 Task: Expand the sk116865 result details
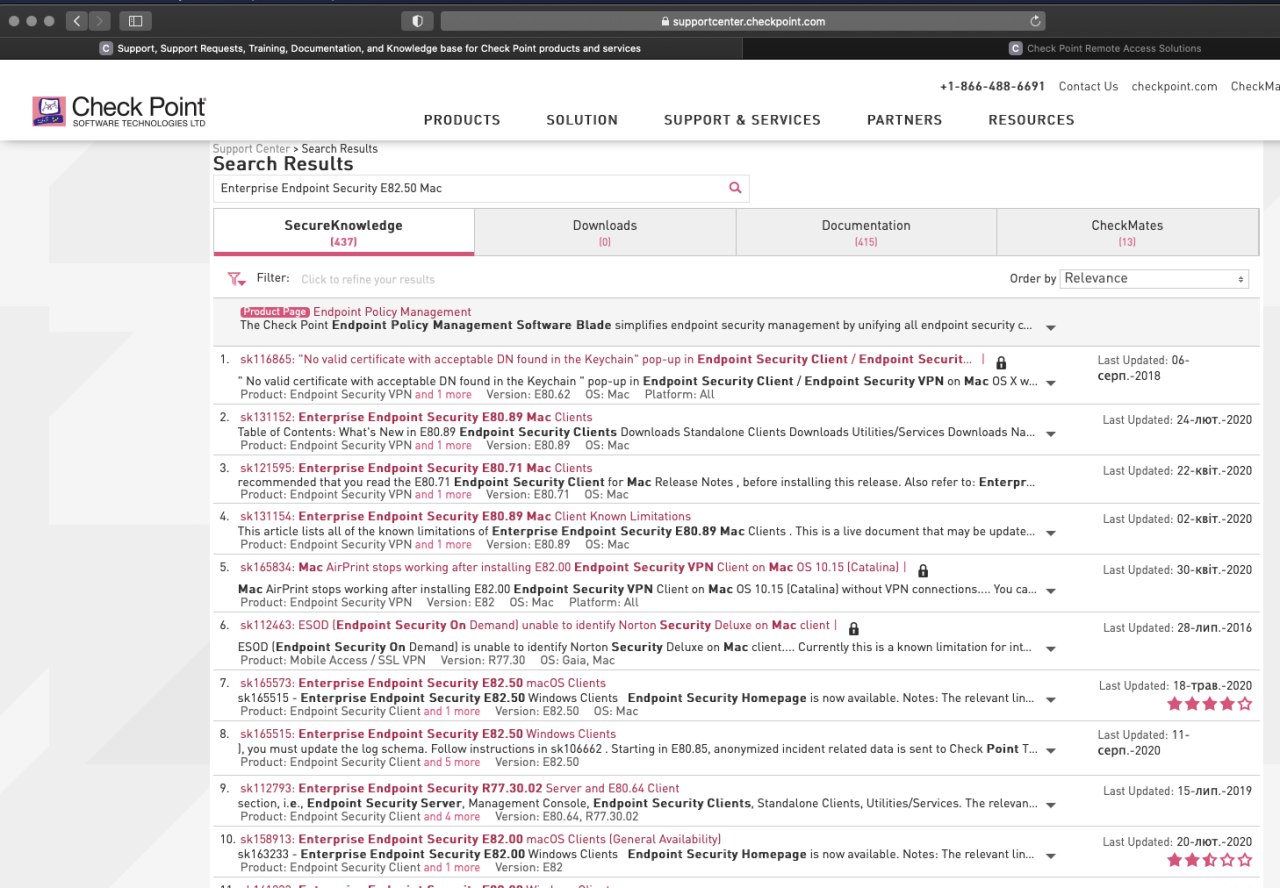1050,383
